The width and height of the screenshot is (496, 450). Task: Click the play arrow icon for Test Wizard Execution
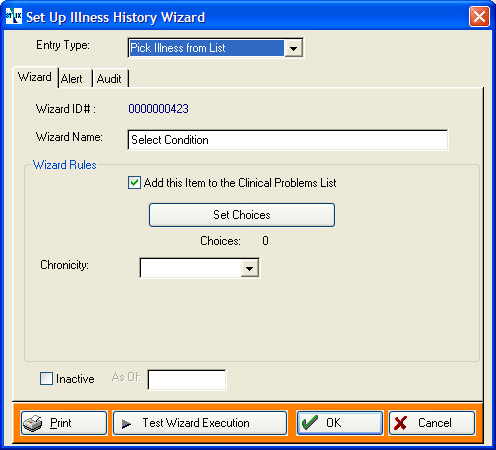[x=126, y=424]
